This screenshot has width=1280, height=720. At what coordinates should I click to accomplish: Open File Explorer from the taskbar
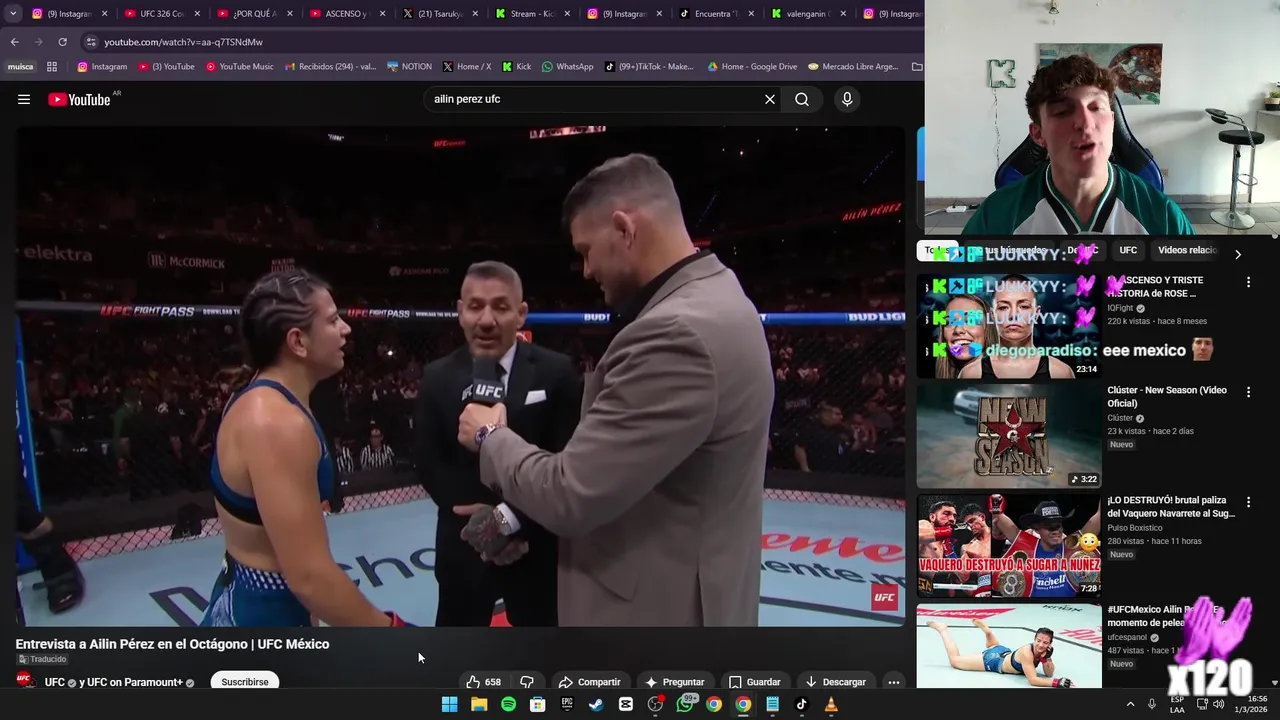pyautogui.click(x=479, y=704)
